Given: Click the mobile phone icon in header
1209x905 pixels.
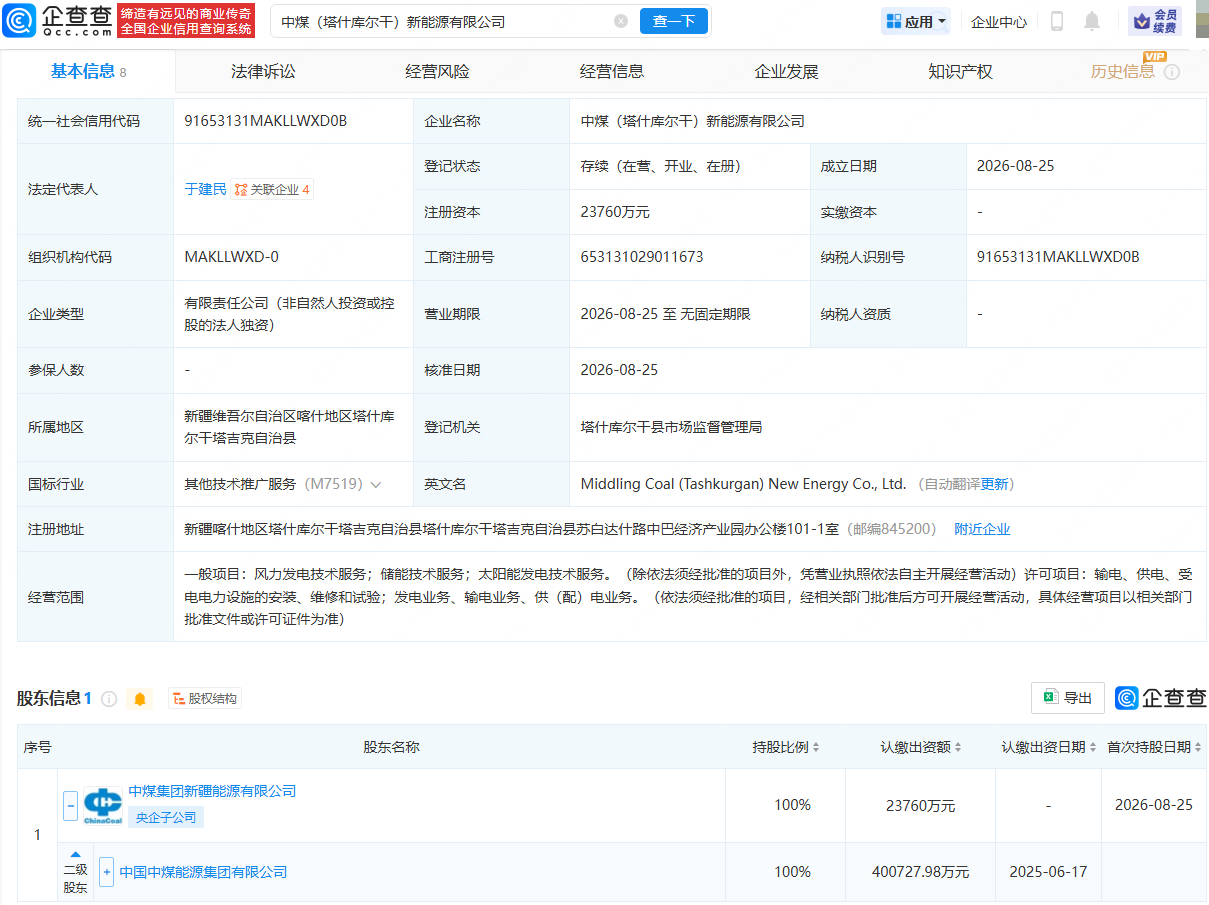Looking at the screenshot, I should (x=1058, y=21).
